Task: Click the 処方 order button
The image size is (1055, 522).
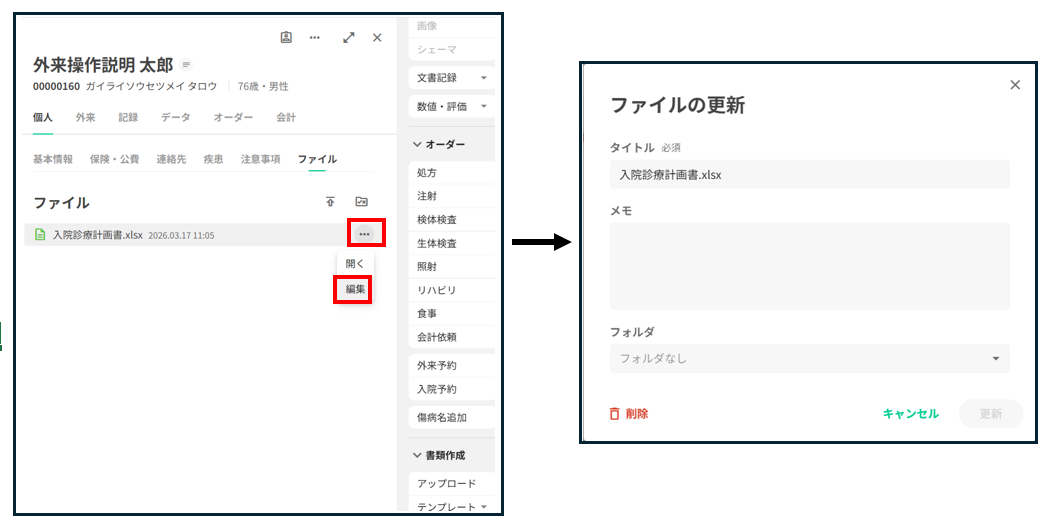Action: pyautogui.click(x=451, y=173)
